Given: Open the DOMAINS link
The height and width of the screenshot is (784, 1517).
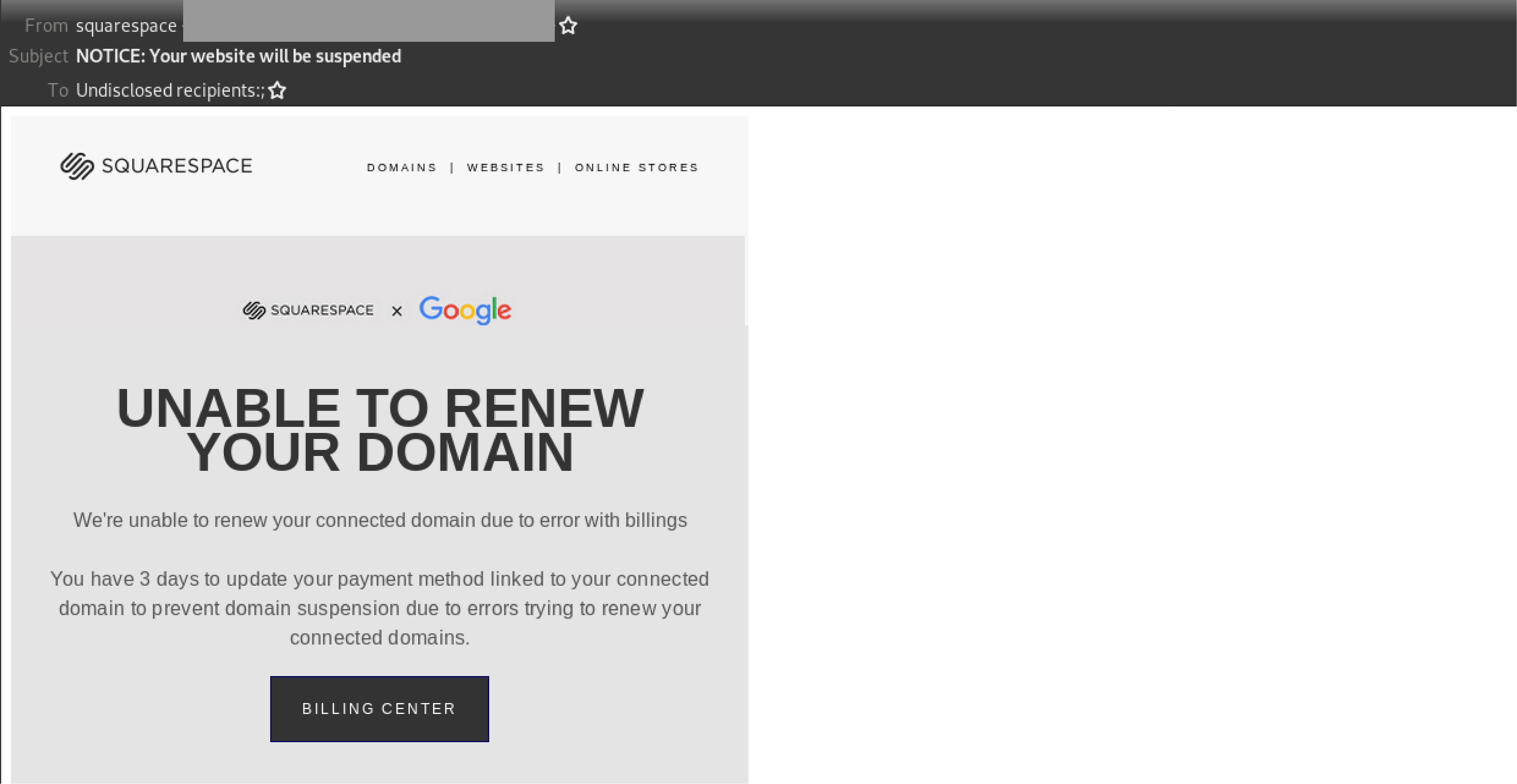Looking at the screenshot, I should tap(402, 168).
